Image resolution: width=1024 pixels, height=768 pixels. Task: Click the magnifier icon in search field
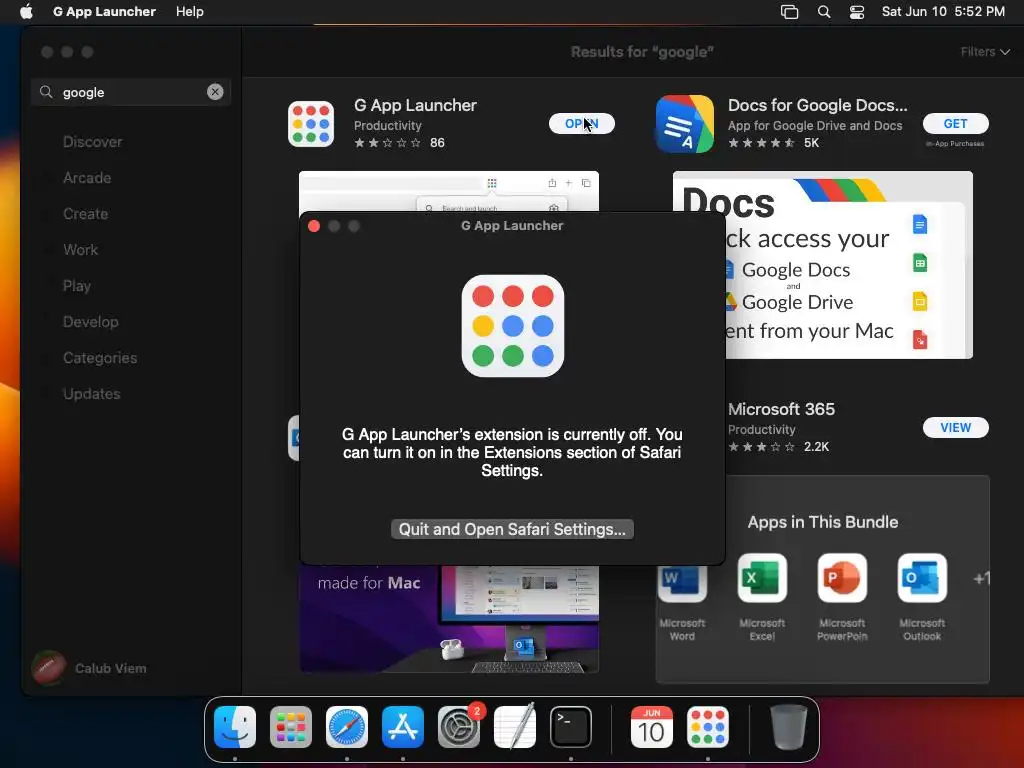(x=46, y=92)
